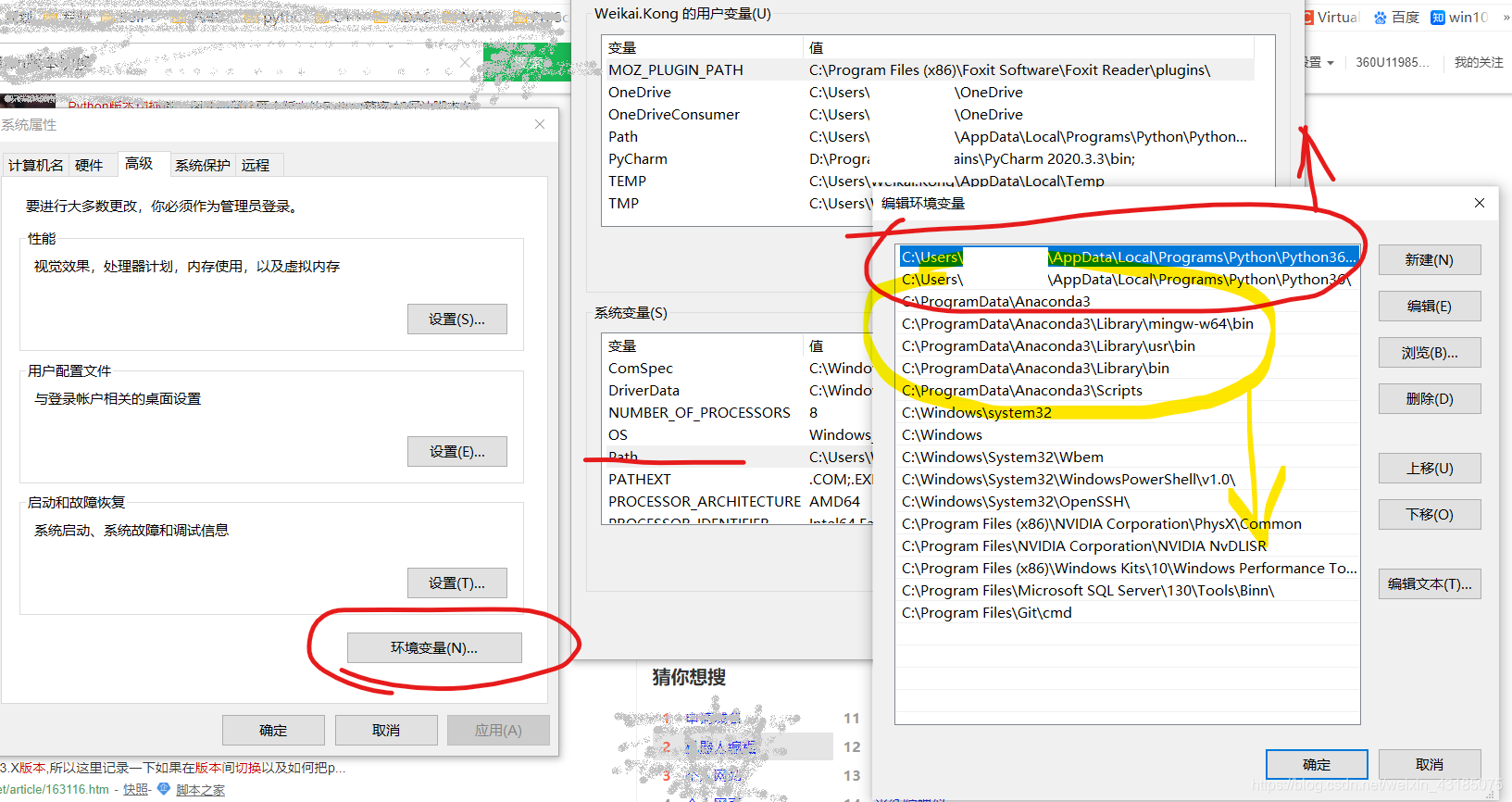Open the 百度 browser bookmark

pos(1396,17)
